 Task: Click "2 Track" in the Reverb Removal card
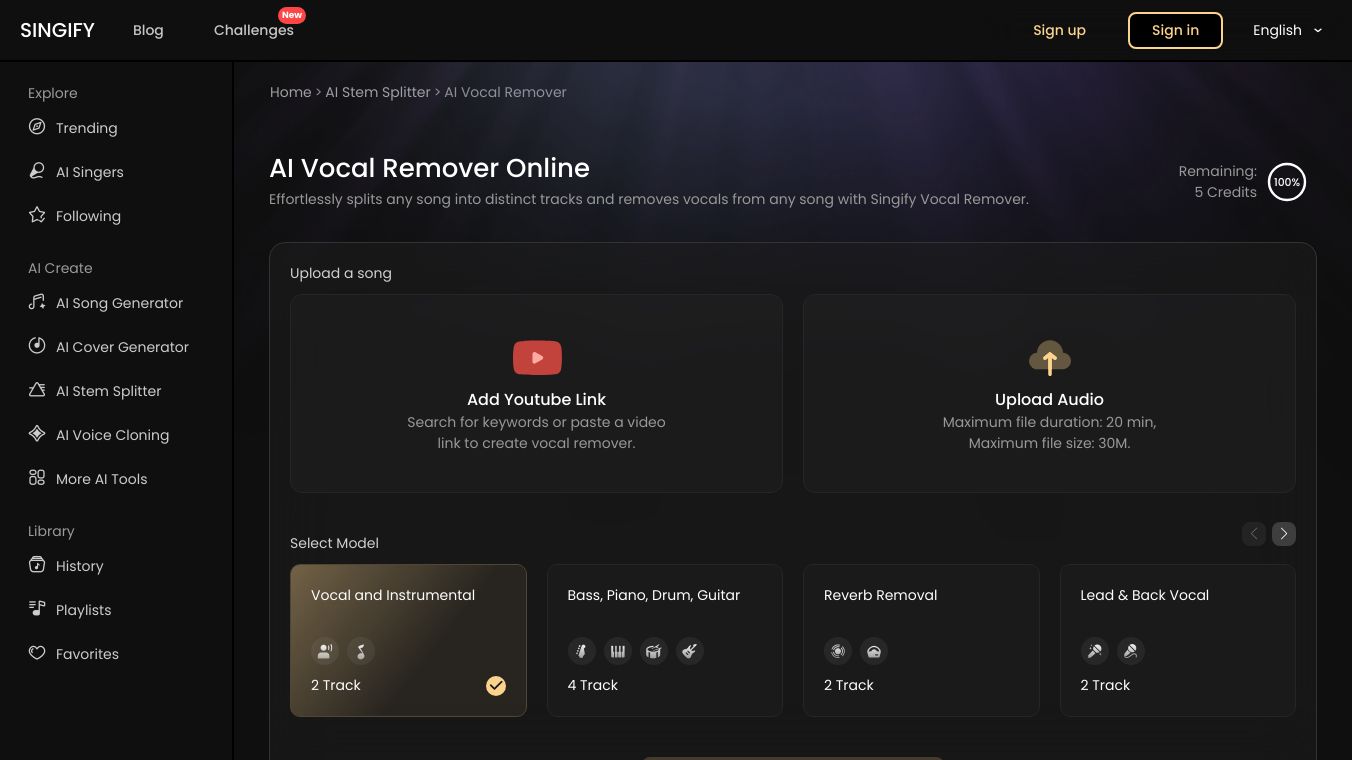[x=849, y=685]
